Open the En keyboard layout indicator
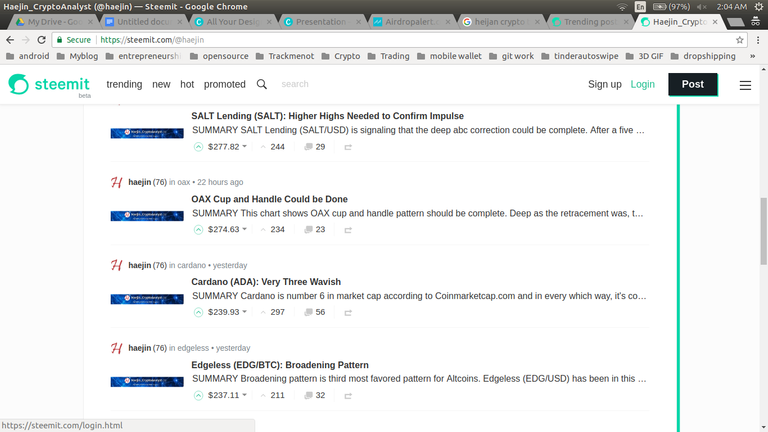Image resolution: width=768 pixels, height=432 pixels. (640, 7)
